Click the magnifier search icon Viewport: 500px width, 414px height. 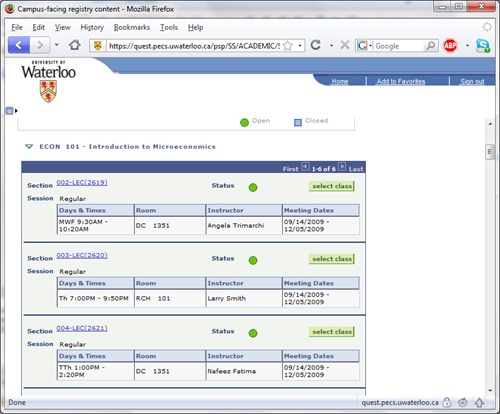(430, 45)
